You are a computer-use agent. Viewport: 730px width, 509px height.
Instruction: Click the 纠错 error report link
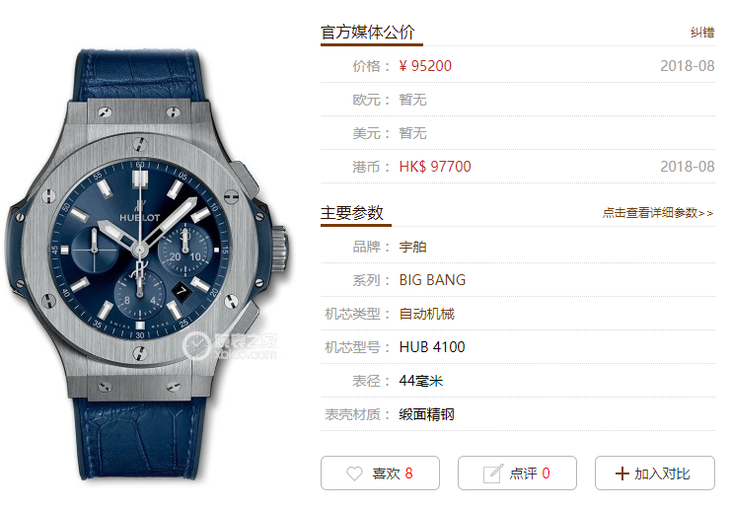tap(703, 33)
